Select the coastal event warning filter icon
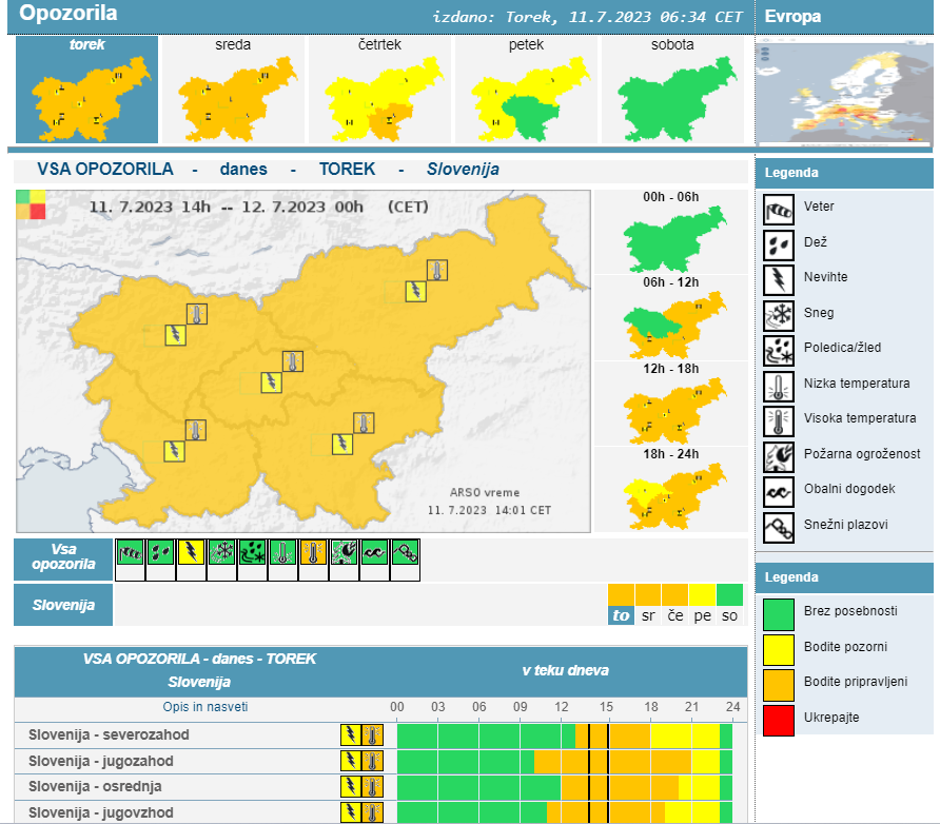This screenshot has height=824, width=940. pyautogui.click(x=374, y=554)
